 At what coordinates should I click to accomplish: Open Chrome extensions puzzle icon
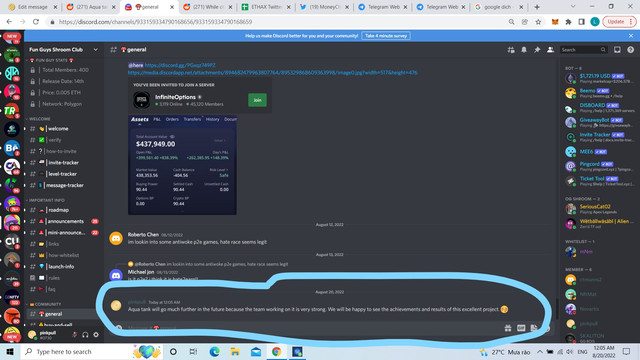pyautogui.click(x=568, y=22)
